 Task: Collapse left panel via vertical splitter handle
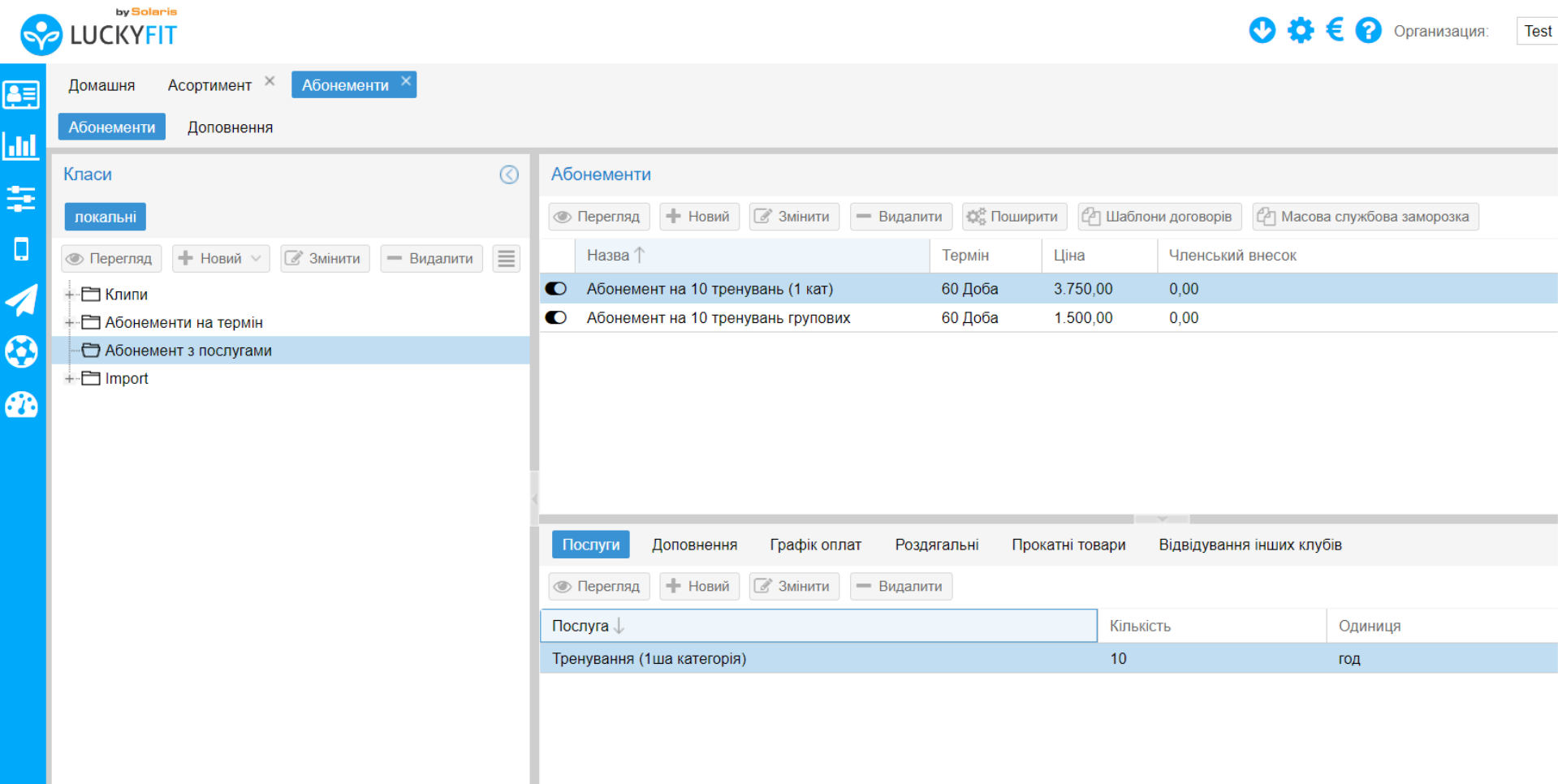pos(534,498)
